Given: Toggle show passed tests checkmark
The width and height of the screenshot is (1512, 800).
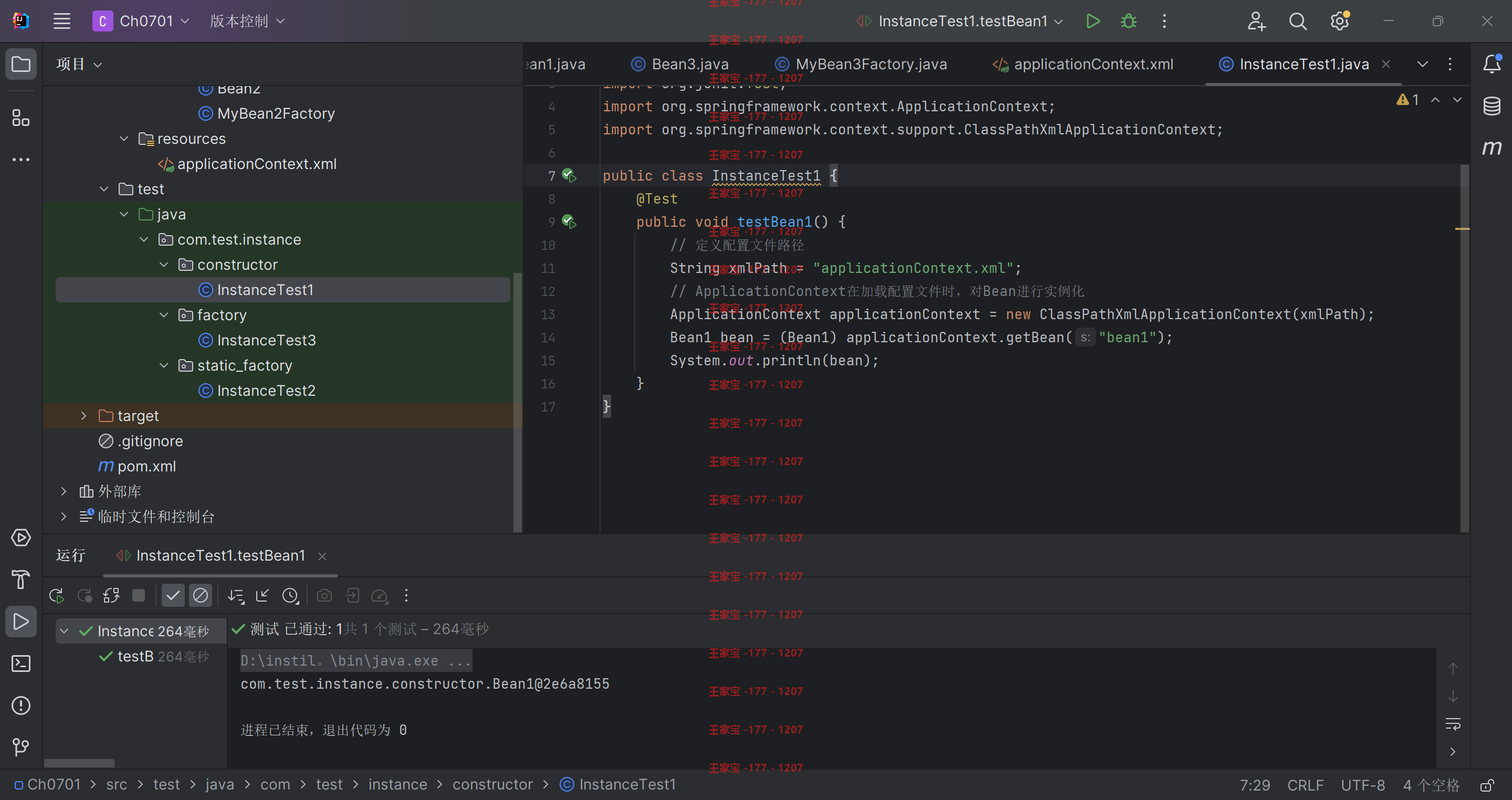Looking at the screenshot, I should pyautogui.click(x=173, y=596).
